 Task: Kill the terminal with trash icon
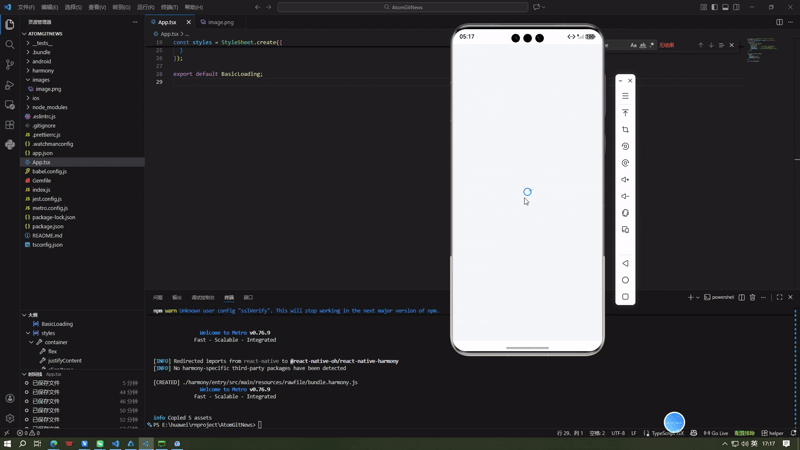coord(752,297)
